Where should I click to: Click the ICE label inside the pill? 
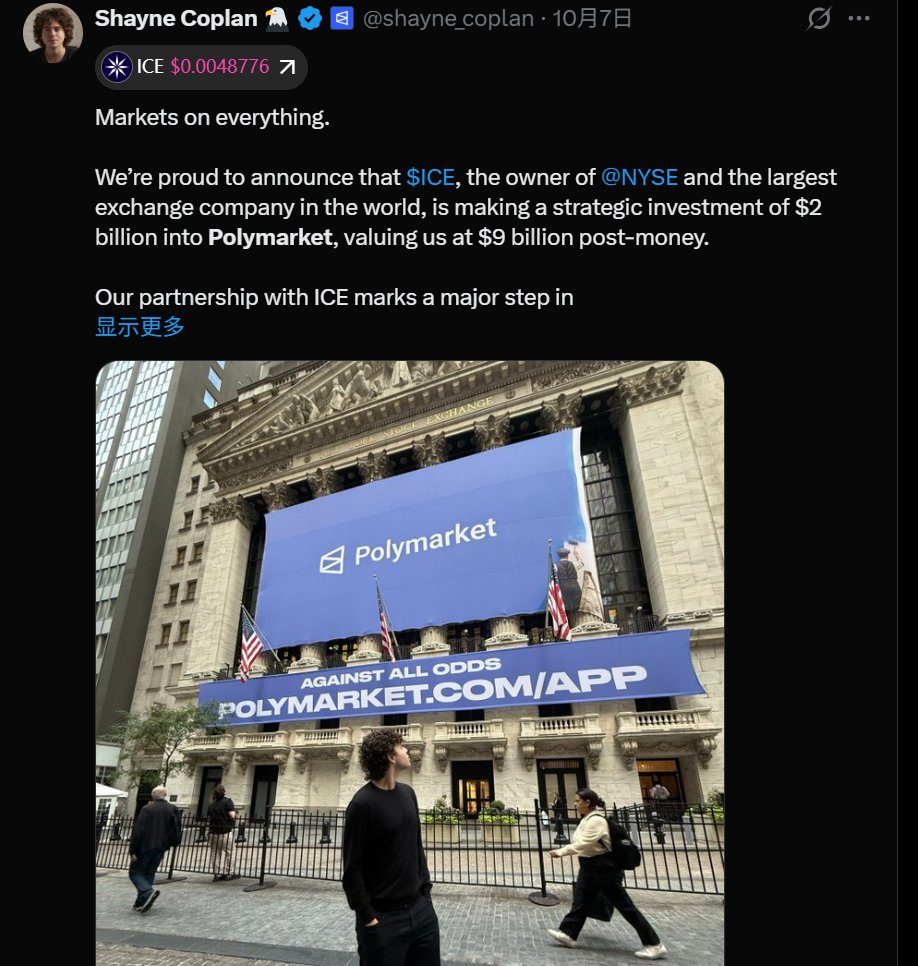pyautogui.click(x=150, y=67)
